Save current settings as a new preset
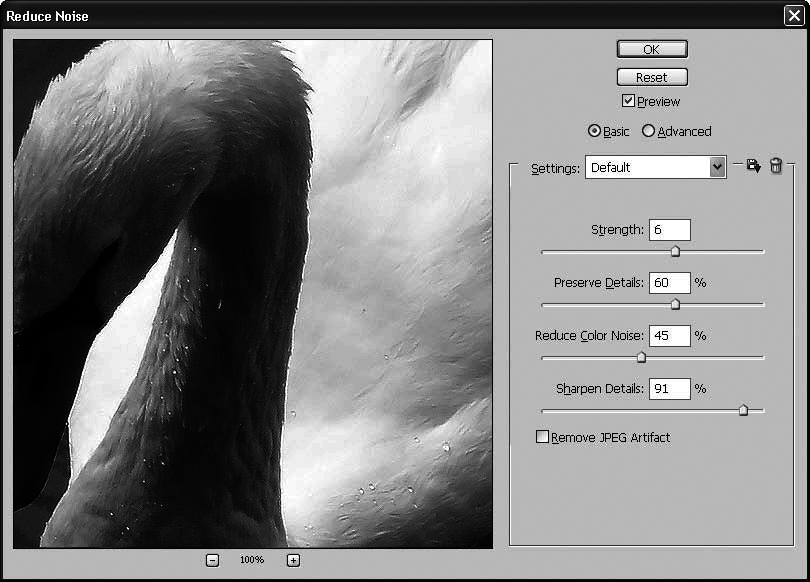Image resolution: width=810 pixels, height=582 pixels. (753, 166)
